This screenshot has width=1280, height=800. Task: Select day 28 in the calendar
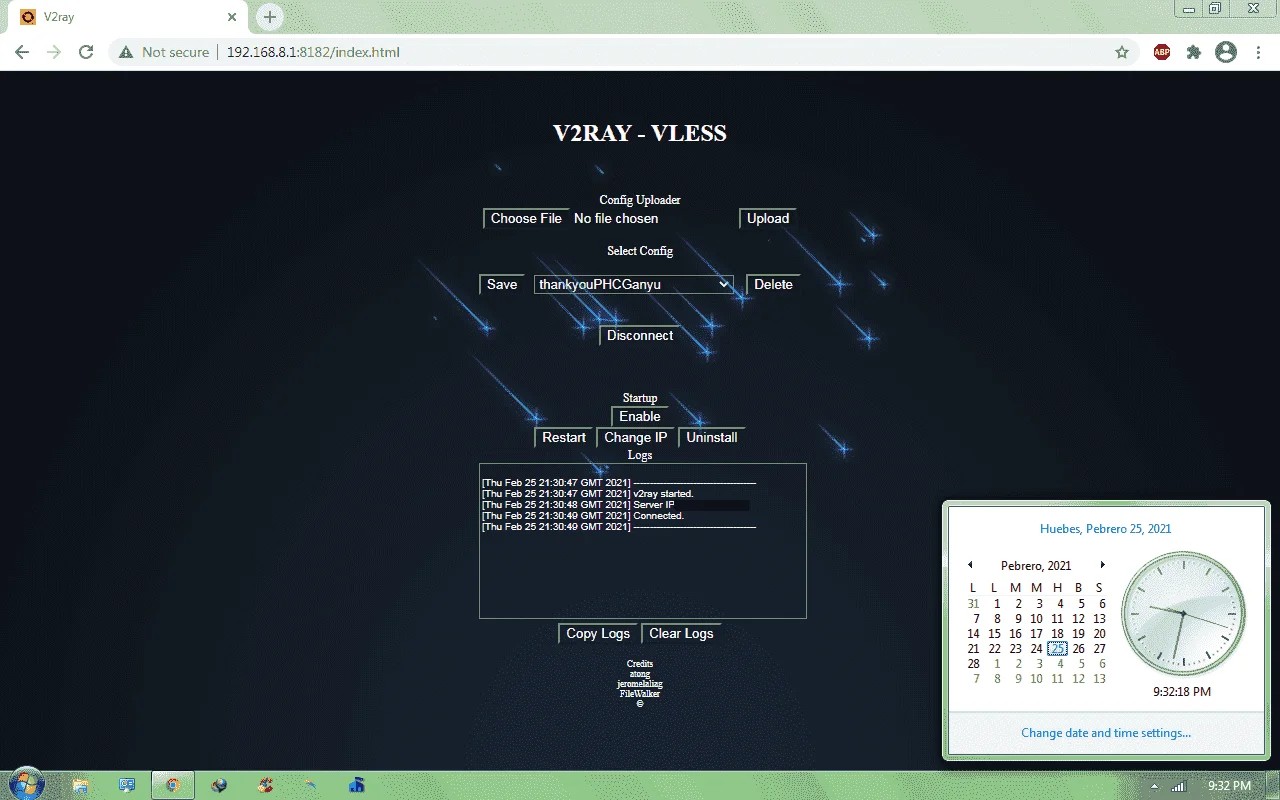pyautogui.click(x=973, y=664)
